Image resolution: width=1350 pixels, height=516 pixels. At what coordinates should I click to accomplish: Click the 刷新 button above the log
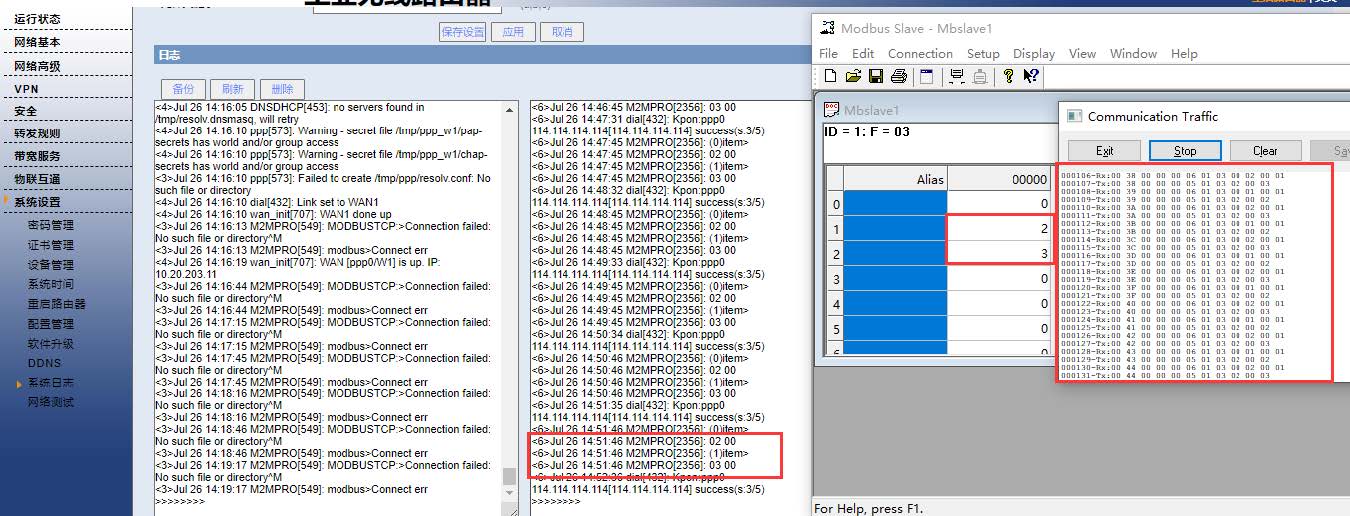pyautogui.click(x=232, y=89)
